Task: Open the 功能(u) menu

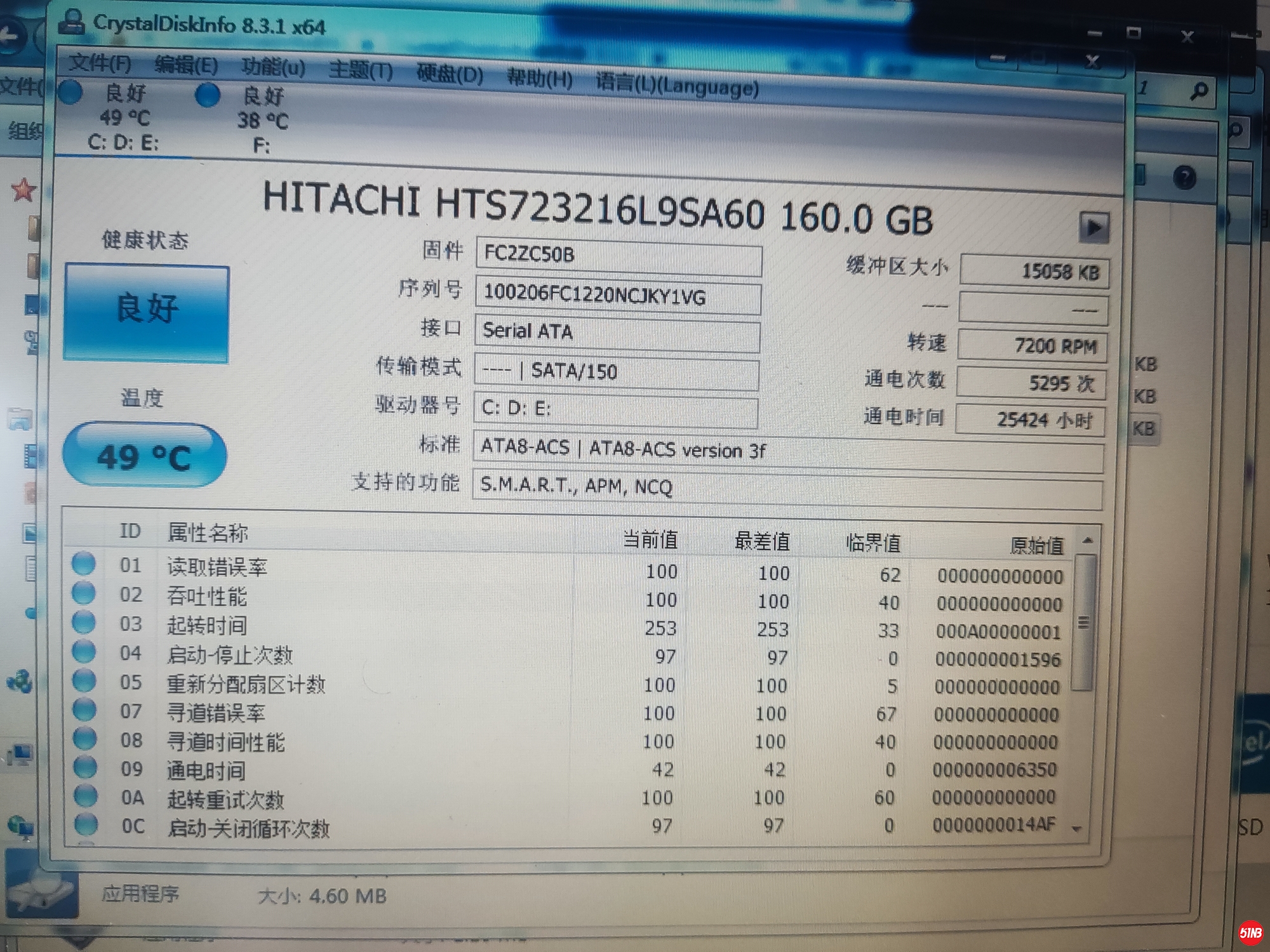Action: 273,67
